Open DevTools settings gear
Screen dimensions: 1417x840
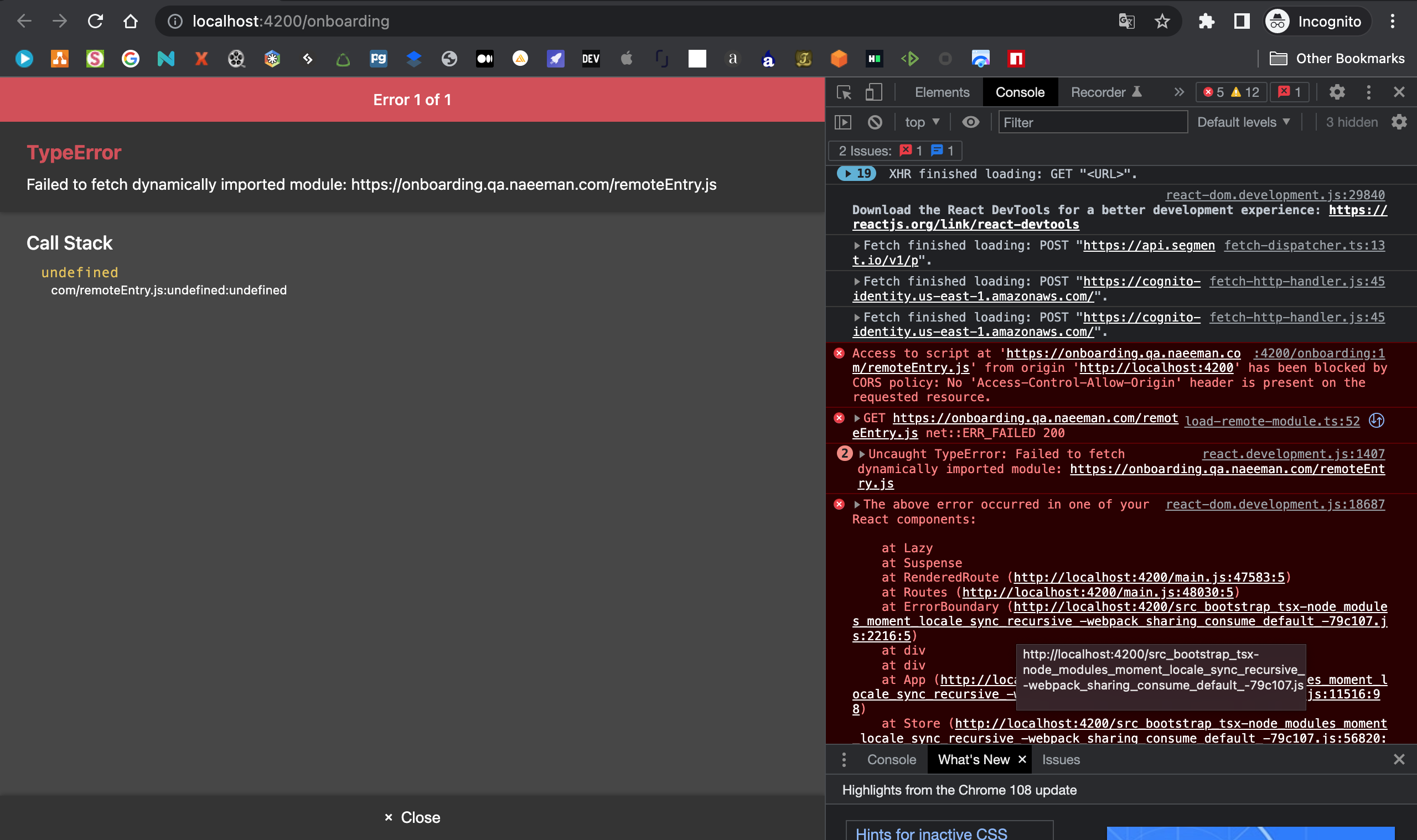click(1337, 92)
